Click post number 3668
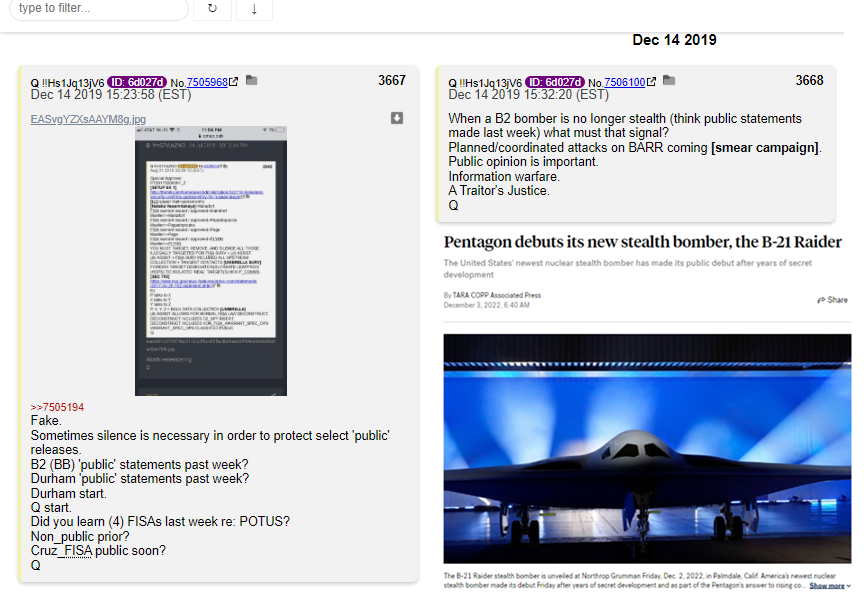 pos(809,80)
